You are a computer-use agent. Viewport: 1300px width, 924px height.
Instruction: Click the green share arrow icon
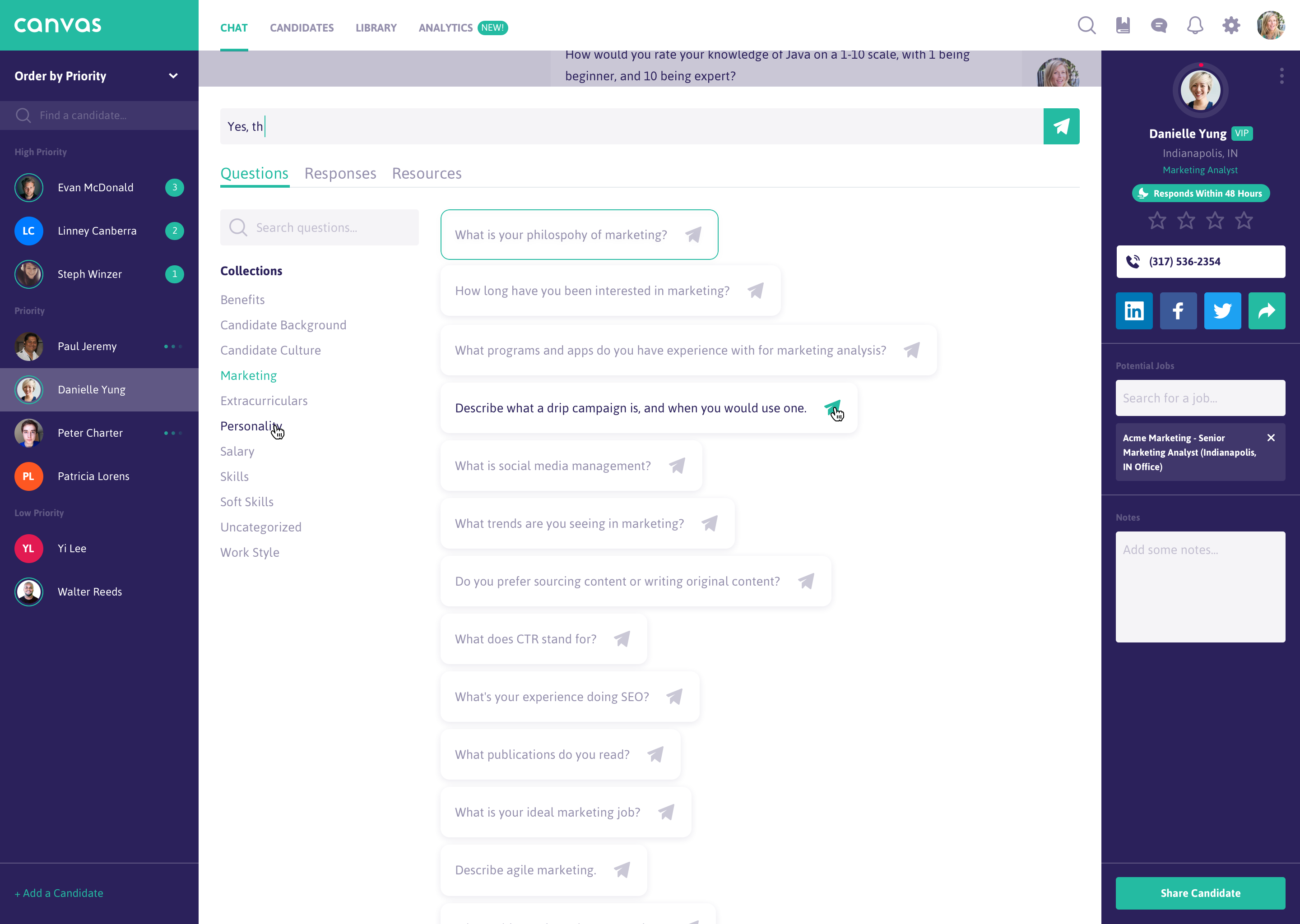tap(1267, 311)
